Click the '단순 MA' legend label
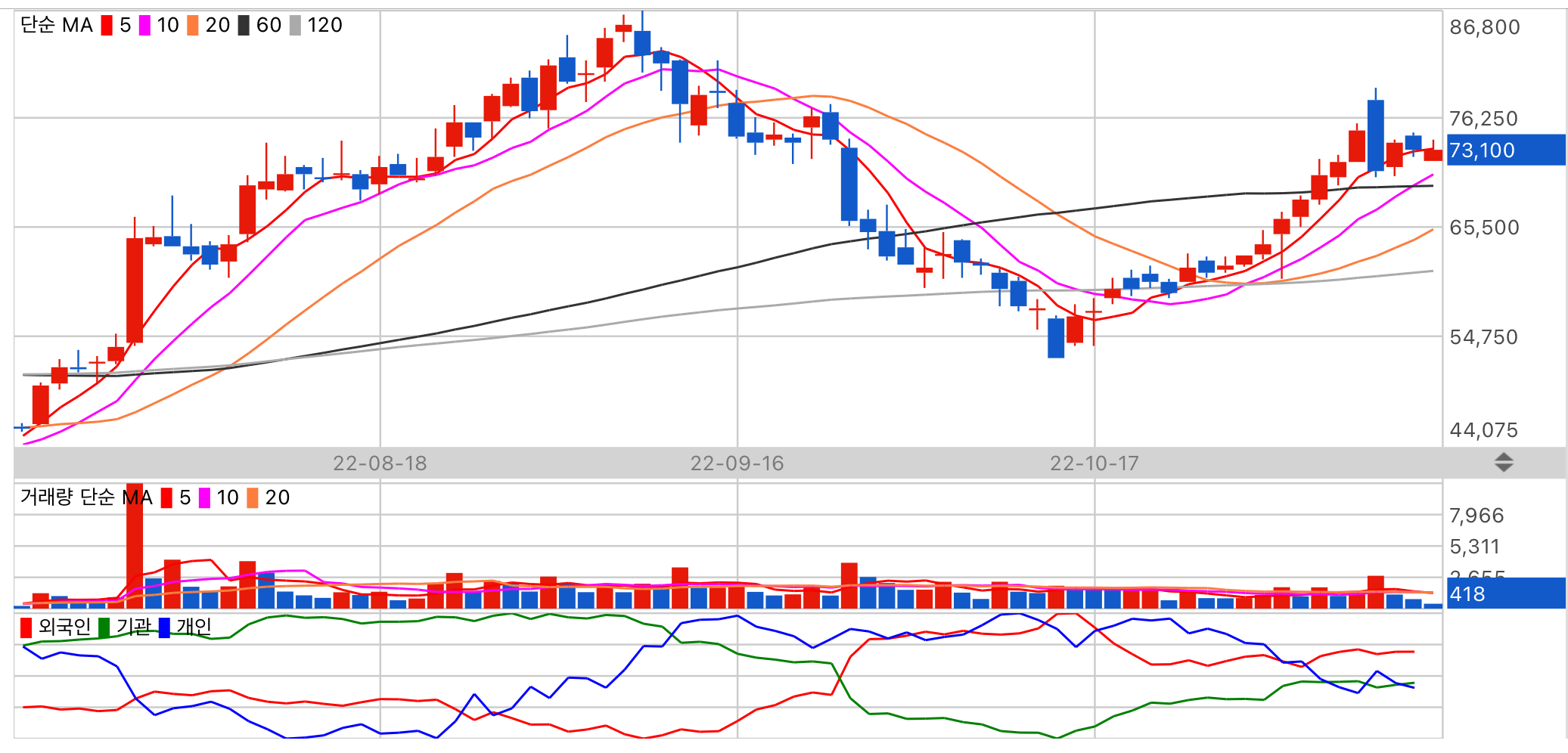 pyautogui.click(x=57, y=26)
